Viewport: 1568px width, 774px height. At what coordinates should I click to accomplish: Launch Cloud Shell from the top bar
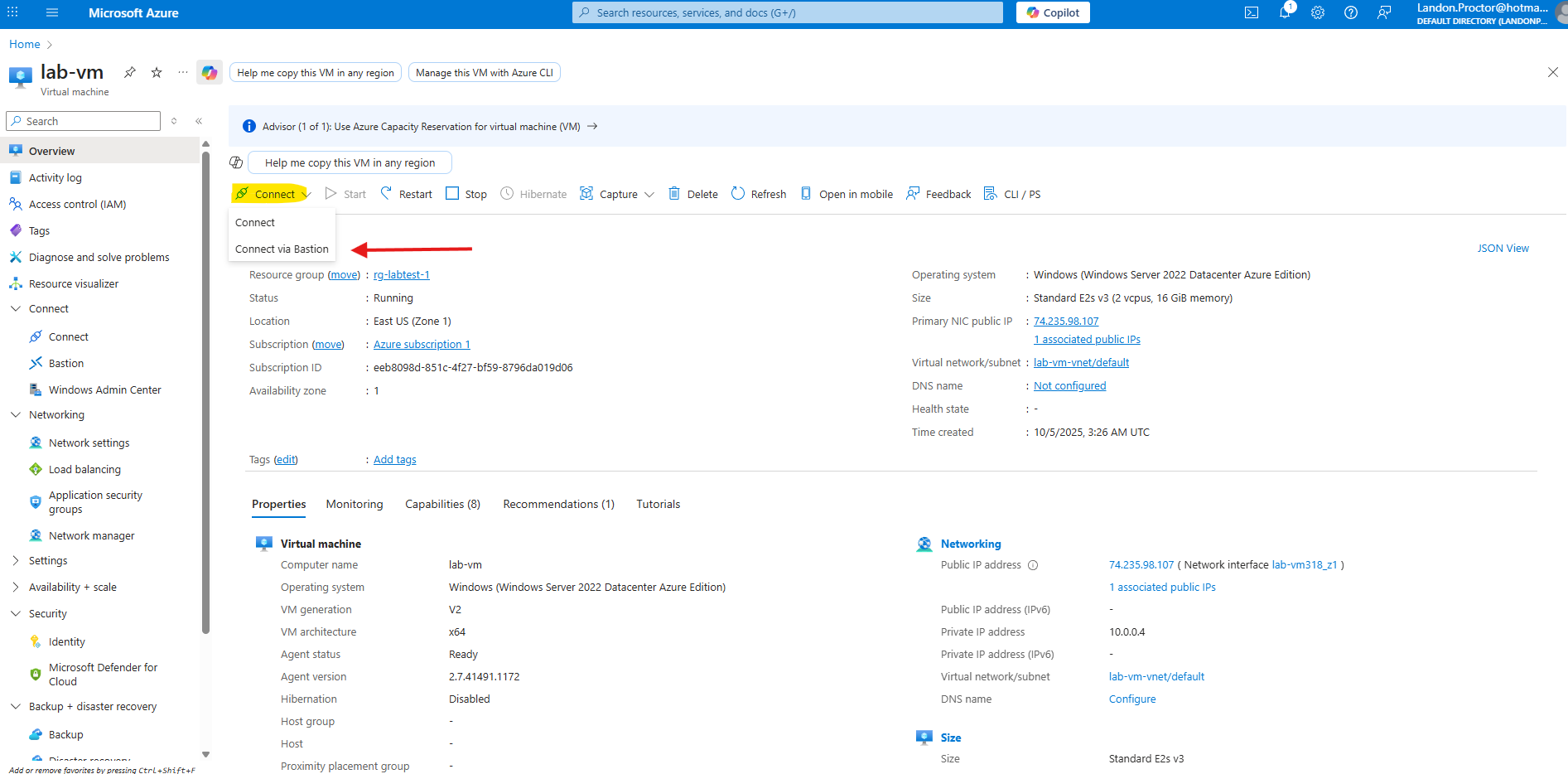tap(1252, 12)
